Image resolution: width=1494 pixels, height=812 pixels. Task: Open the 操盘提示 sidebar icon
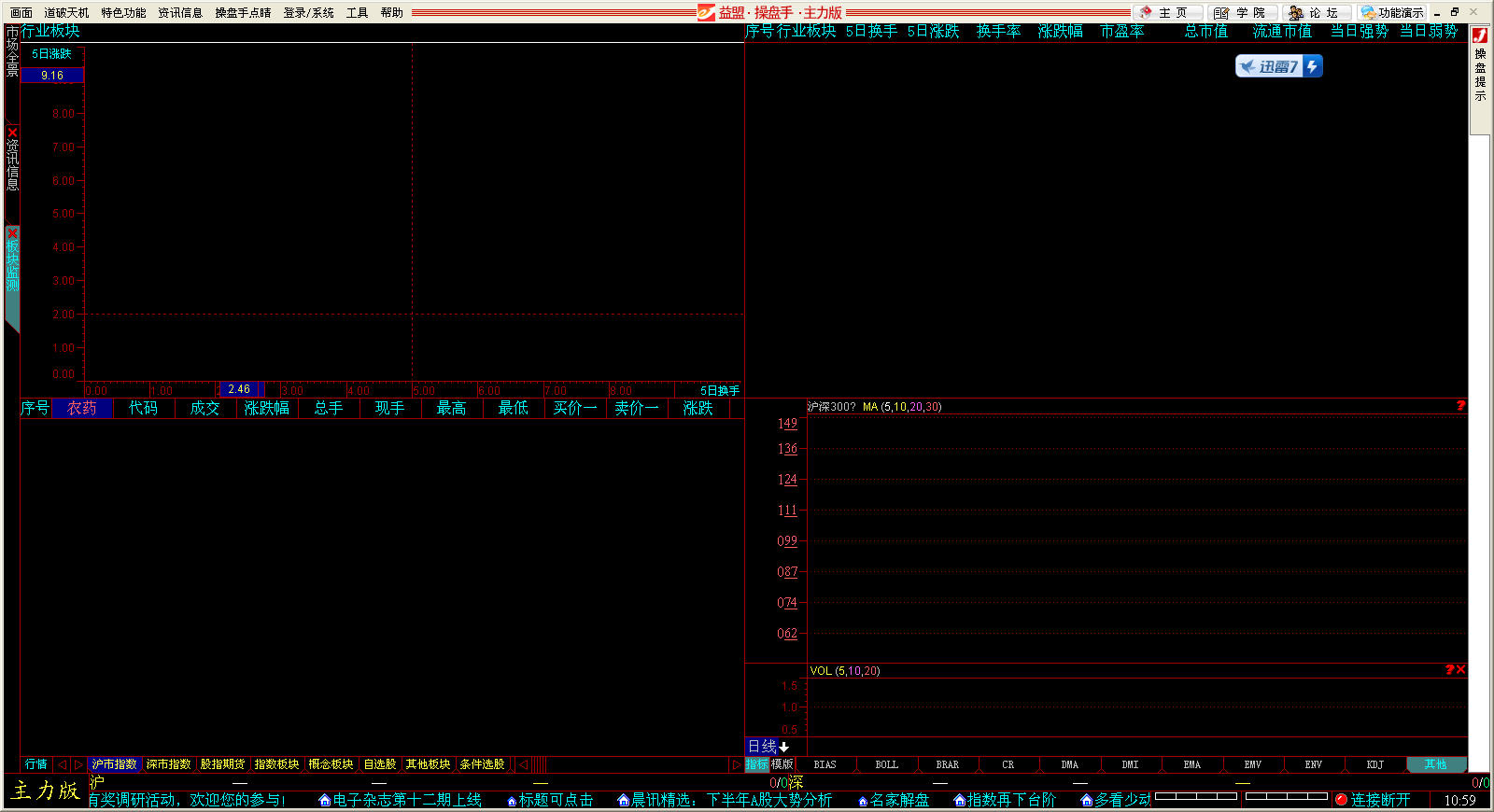[1480, 65]
